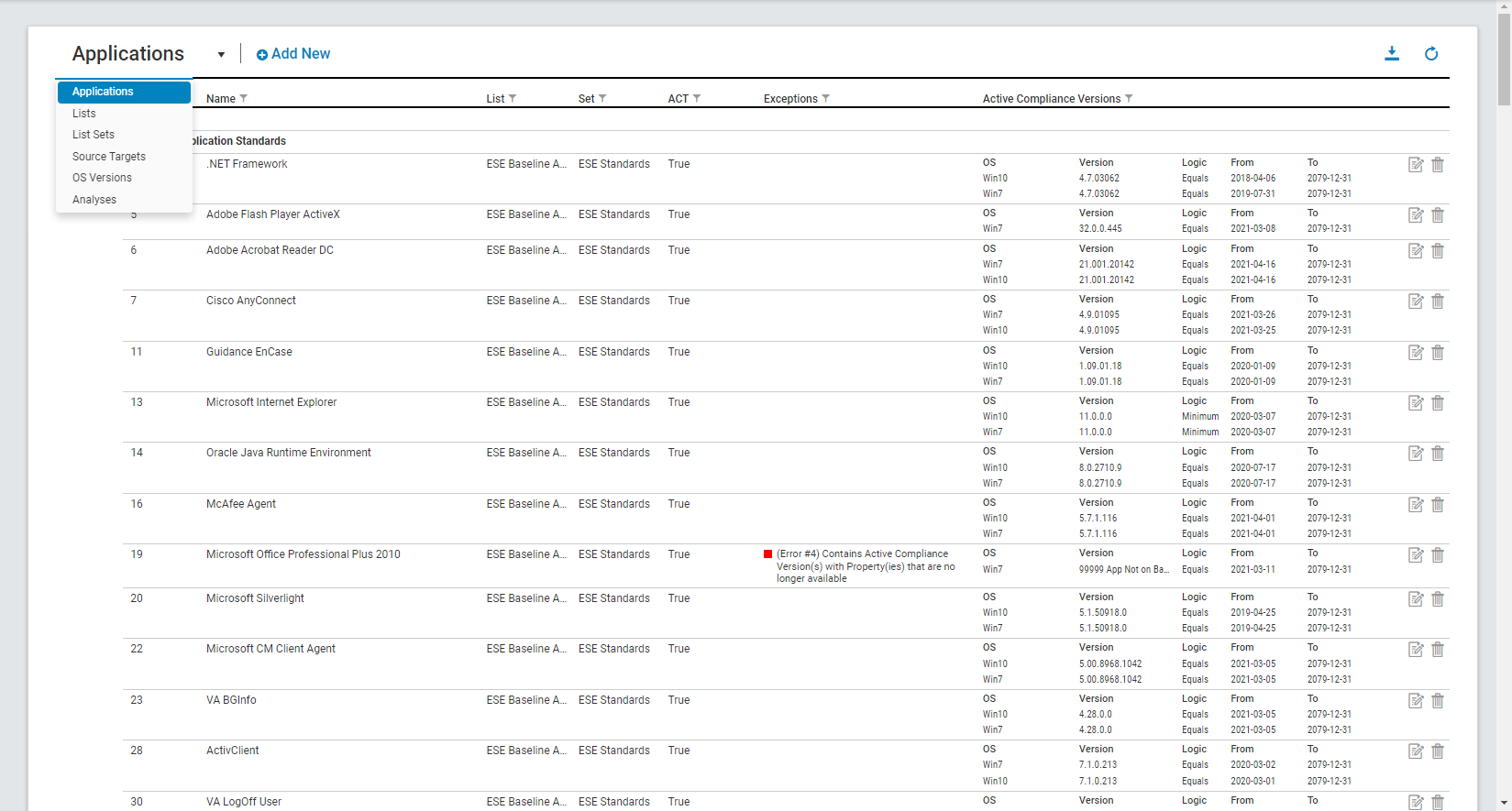
Task: Click the Oracle Java Runtime Environment name
Action: point(289,453)
